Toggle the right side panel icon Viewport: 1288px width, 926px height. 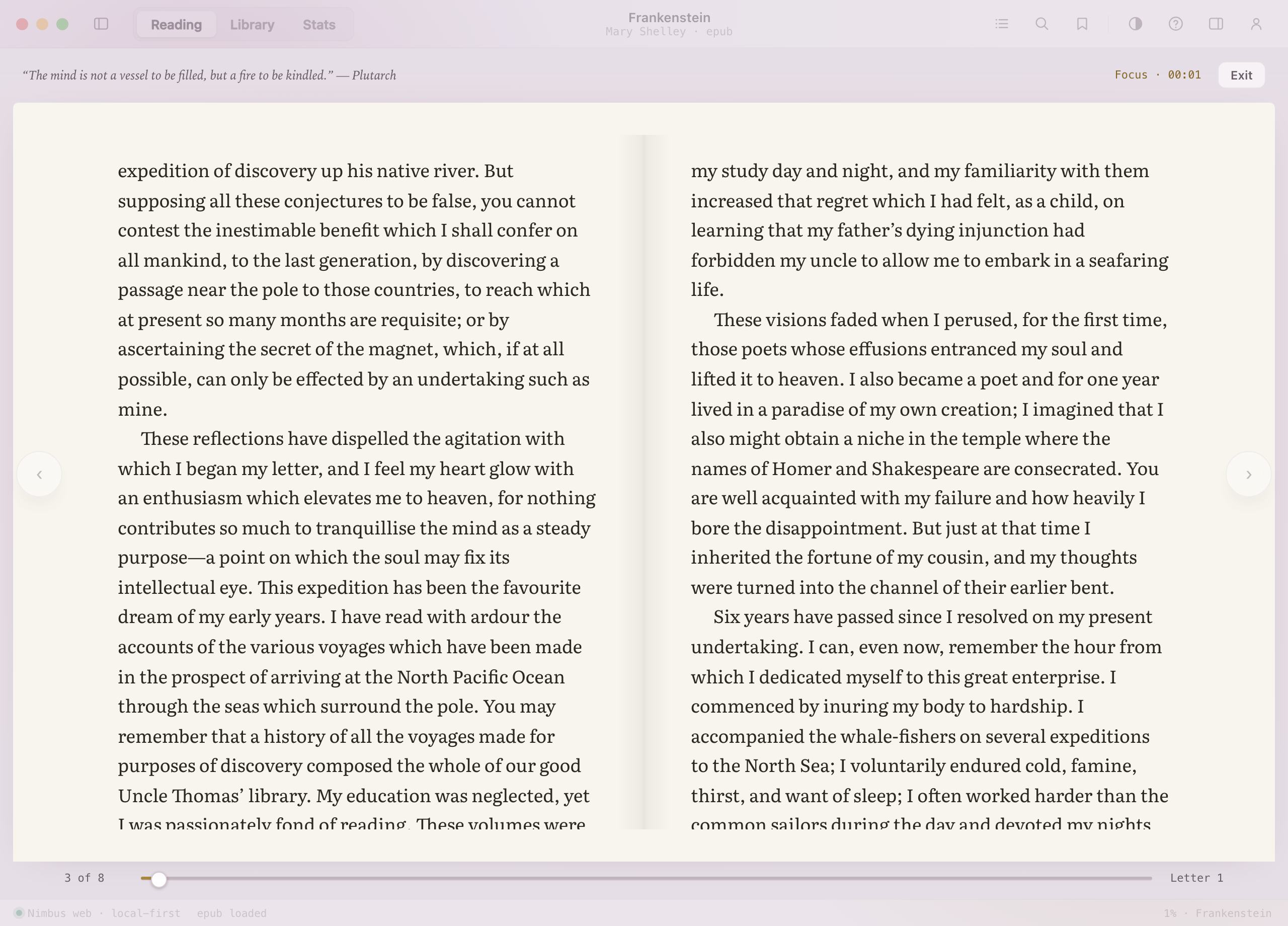pyautogui.click(x=1216, y=24)
